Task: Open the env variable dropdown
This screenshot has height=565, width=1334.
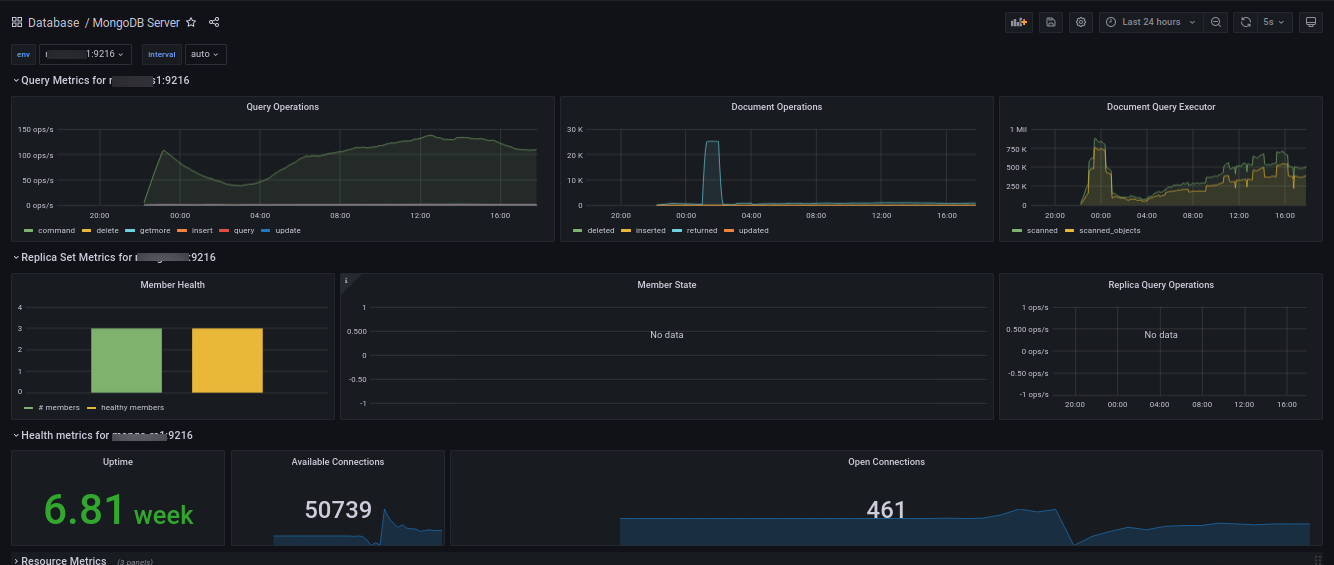Action: 85,54
